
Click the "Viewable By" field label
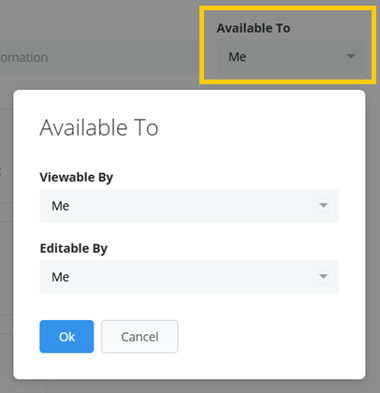pyautogui.click(x=76, y=177)
